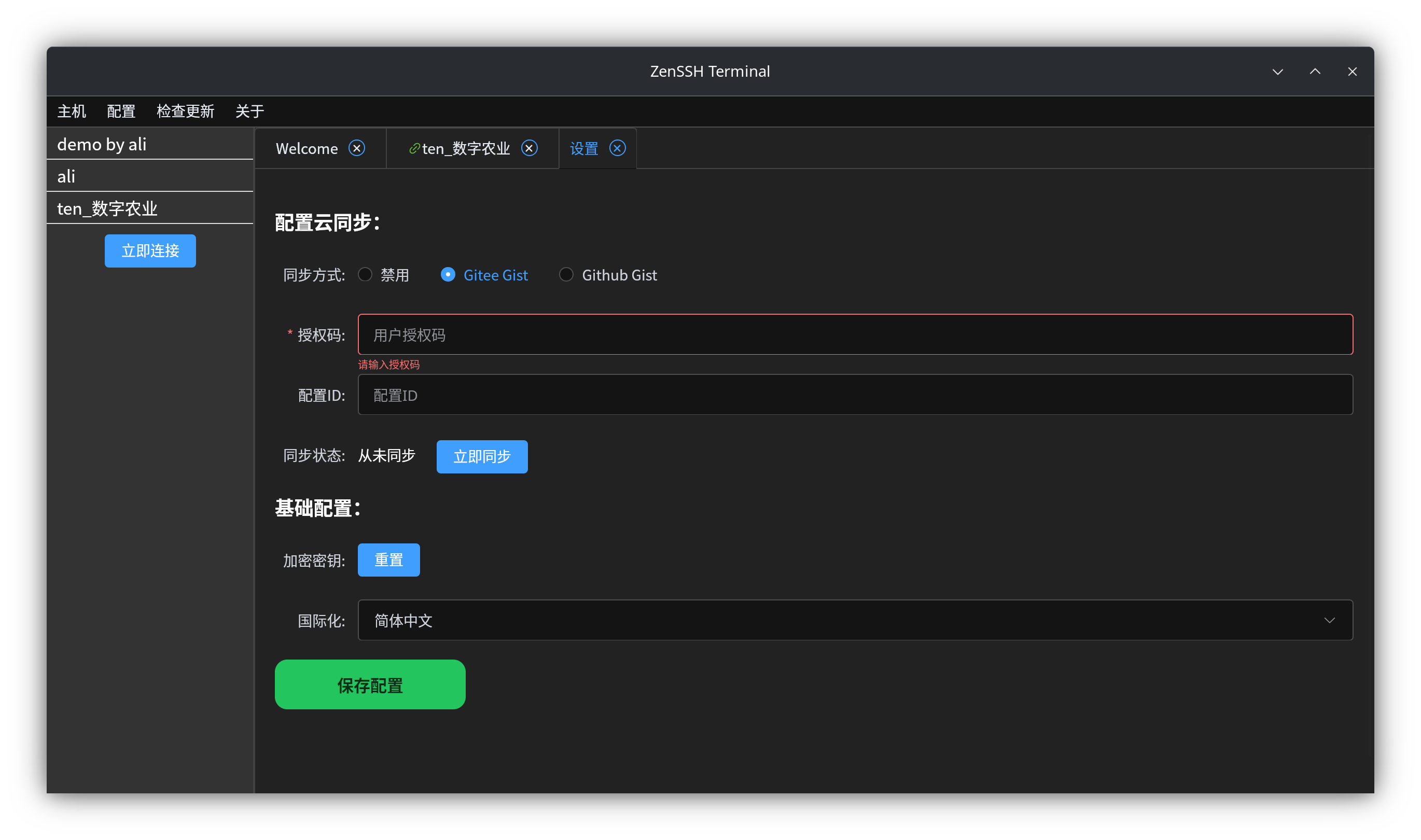
Task: Click the green 保存配置 button
Action: click(370, 685)
